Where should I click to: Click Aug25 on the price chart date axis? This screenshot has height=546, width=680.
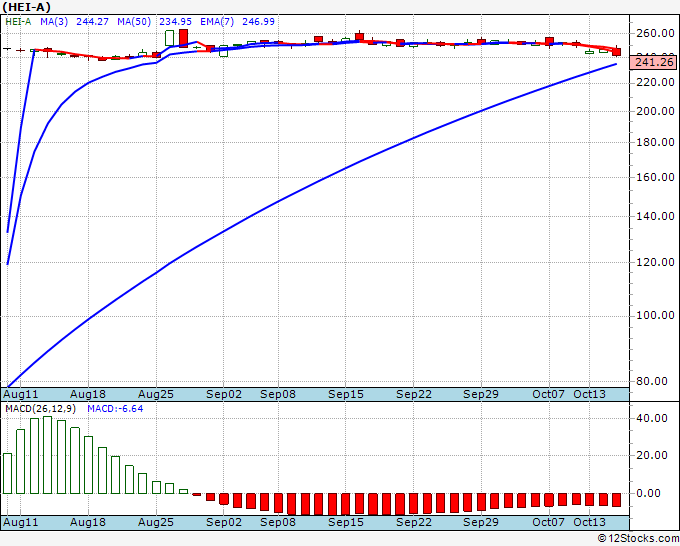[x=156, y=395]
